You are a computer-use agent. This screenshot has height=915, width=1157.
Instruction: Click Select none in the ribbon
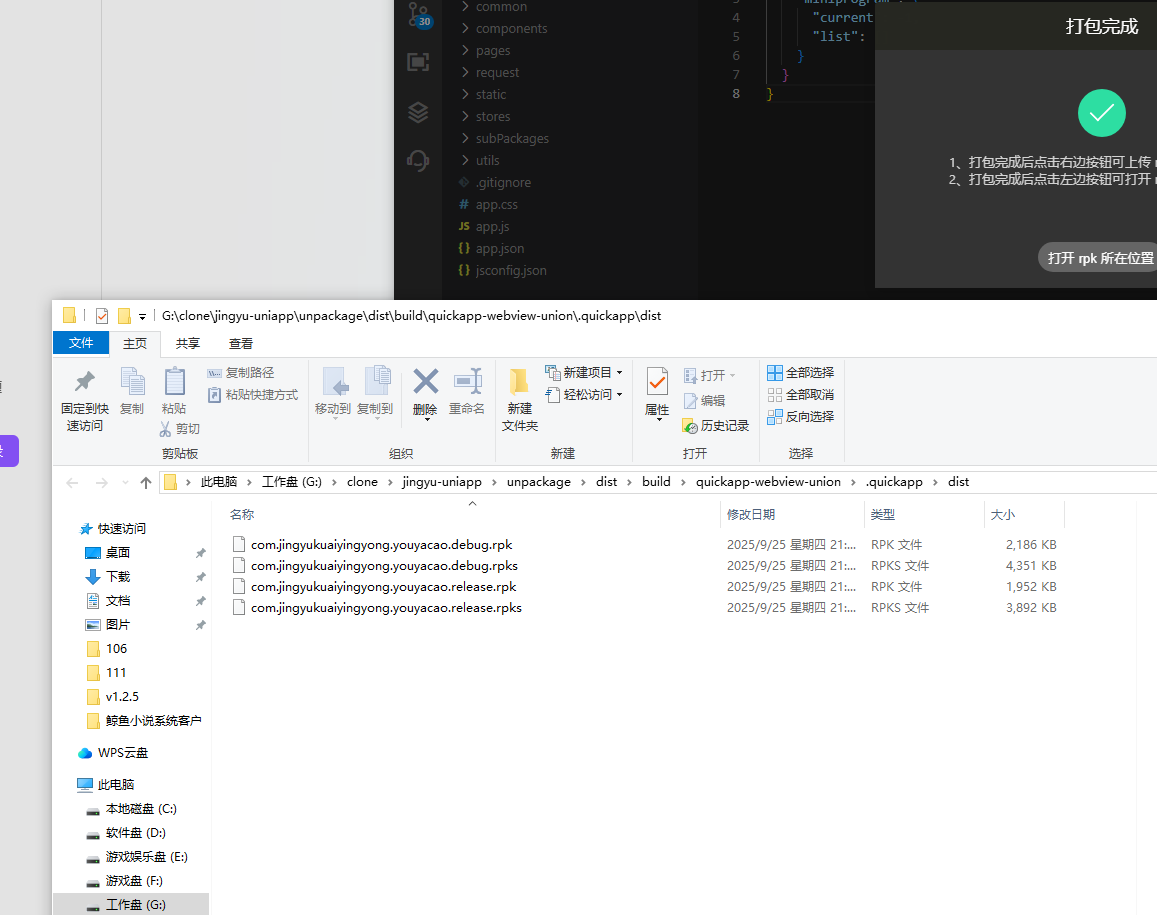[801, 395]
